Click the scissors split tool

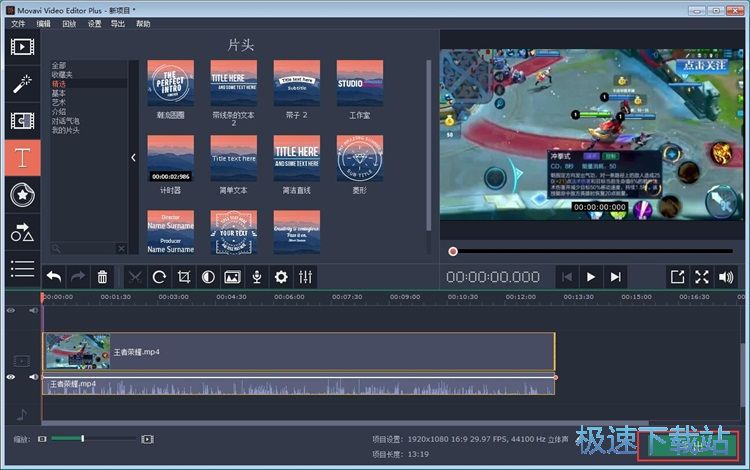135,277
